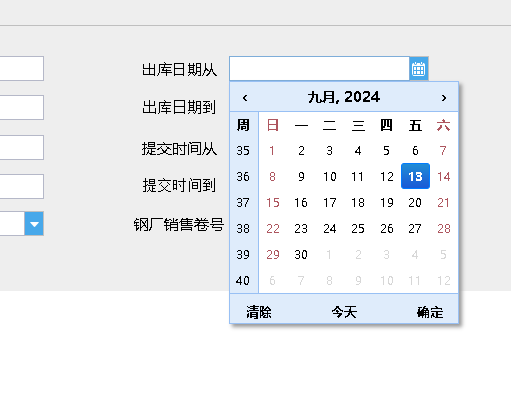Click week number 40 in the 周 column
The height and width of the screenshot is (401, 511).
(243, 280)
